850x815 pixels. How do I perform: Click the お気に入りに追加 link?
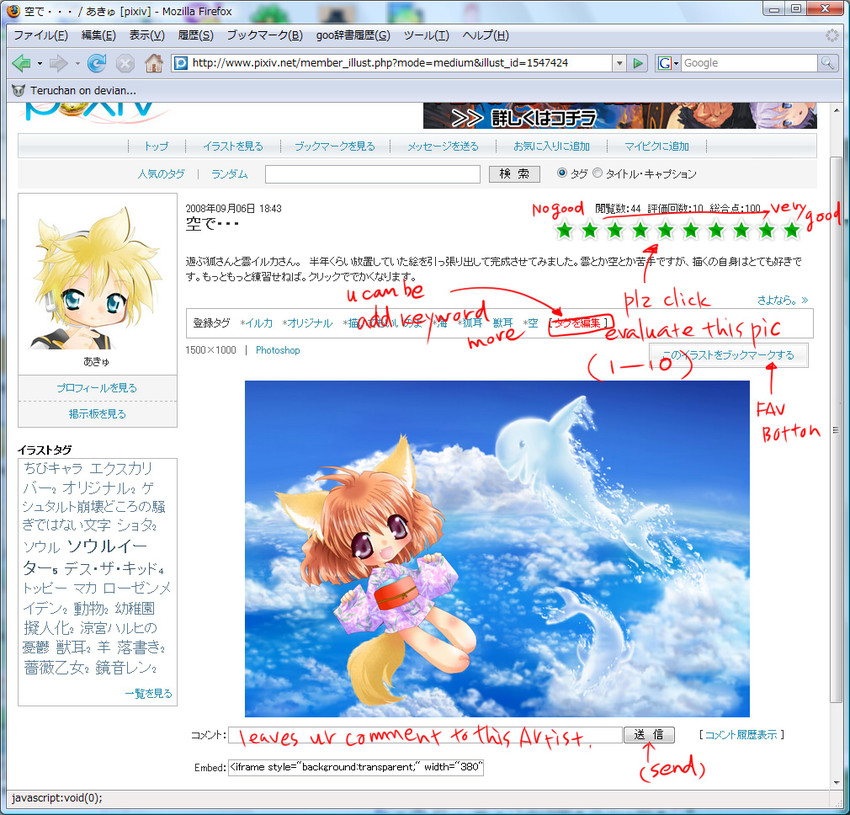[551, 146]
